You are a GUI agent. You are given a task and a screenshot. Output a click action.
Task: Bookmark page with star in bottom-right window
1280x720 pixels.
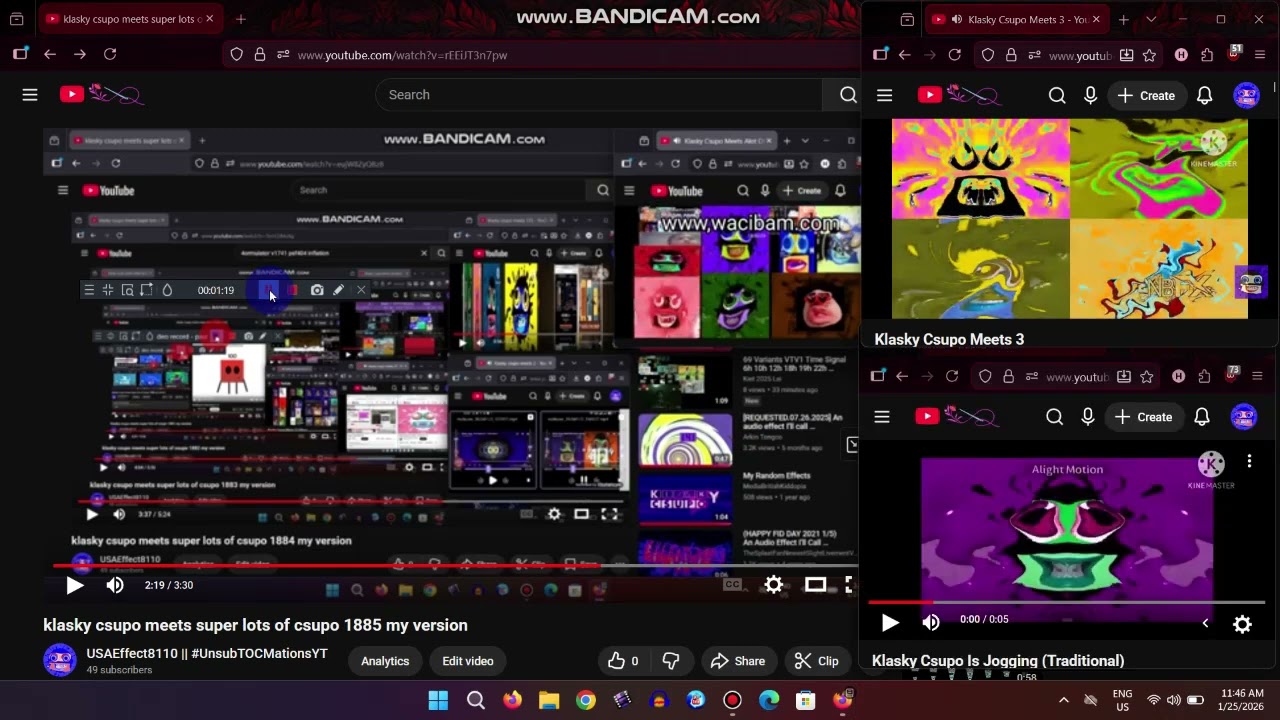(x=1146, y=377)
